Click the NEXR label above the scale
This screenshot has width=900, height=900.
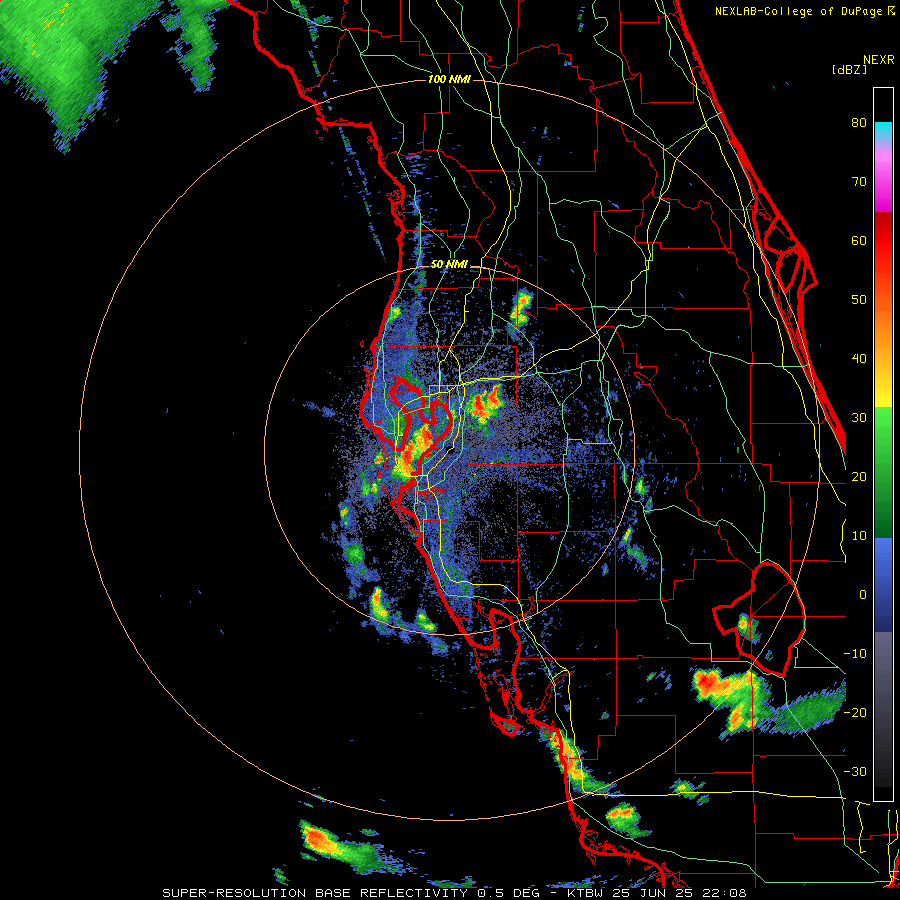878,59
